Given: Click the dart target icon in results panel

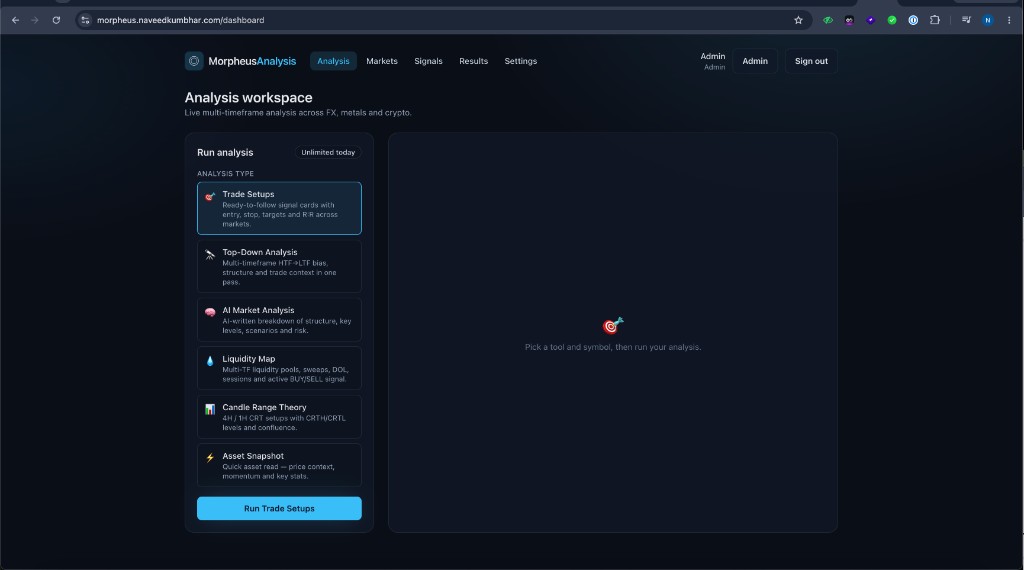Looking at the screenshot, I should pyautogui.click(x=613, y=325).
